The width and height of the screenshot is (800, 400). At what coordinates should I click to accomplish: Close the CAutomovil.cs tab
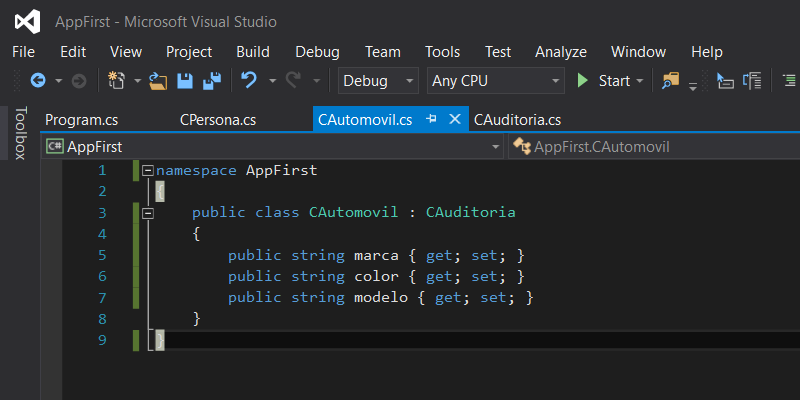455,119
